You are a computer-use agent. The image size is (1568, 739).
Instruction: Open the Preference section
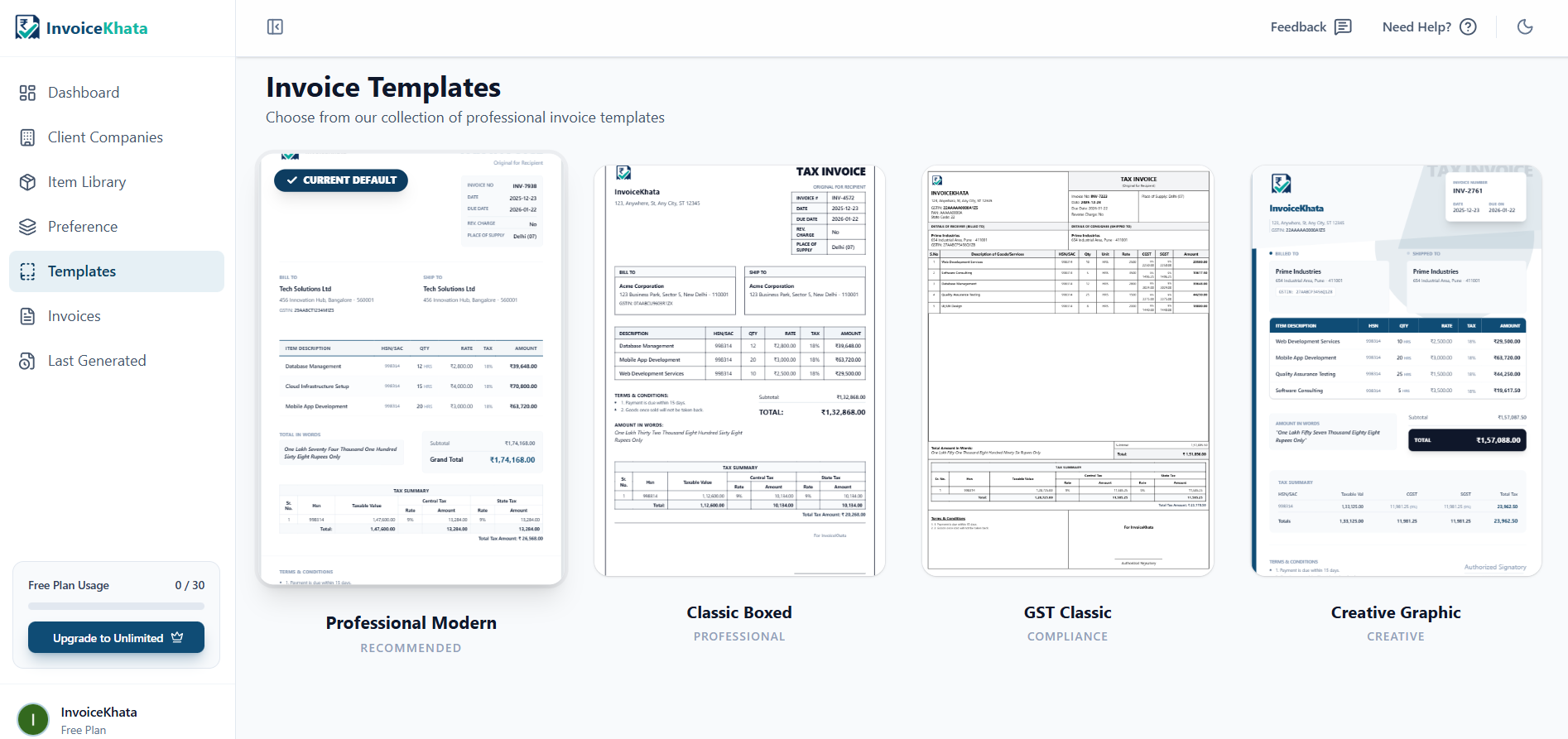[x=117, y=227]
